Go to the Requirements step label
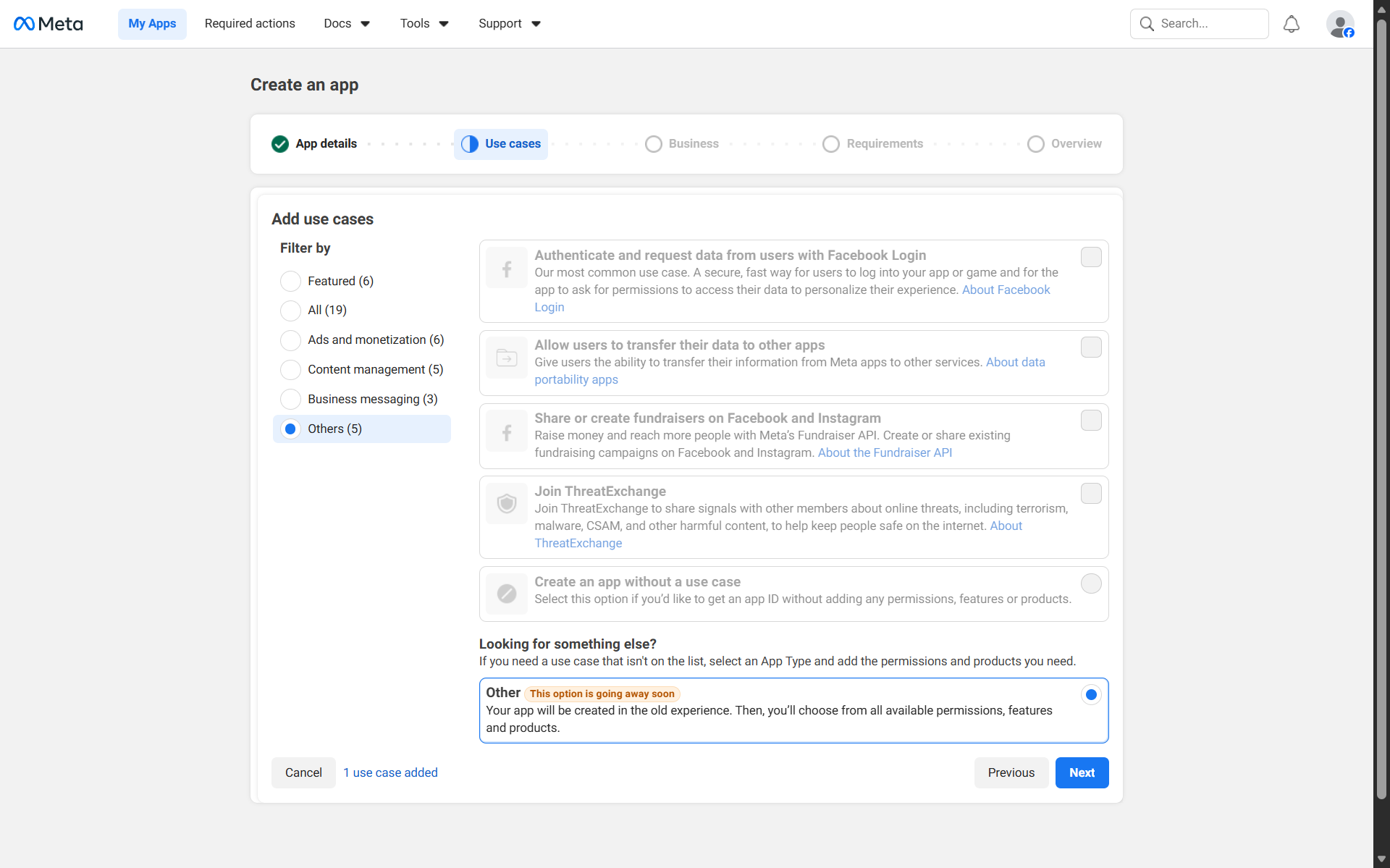Image resolution: width=1390 pixels, height=868 pixels. (x=885, y=144)
